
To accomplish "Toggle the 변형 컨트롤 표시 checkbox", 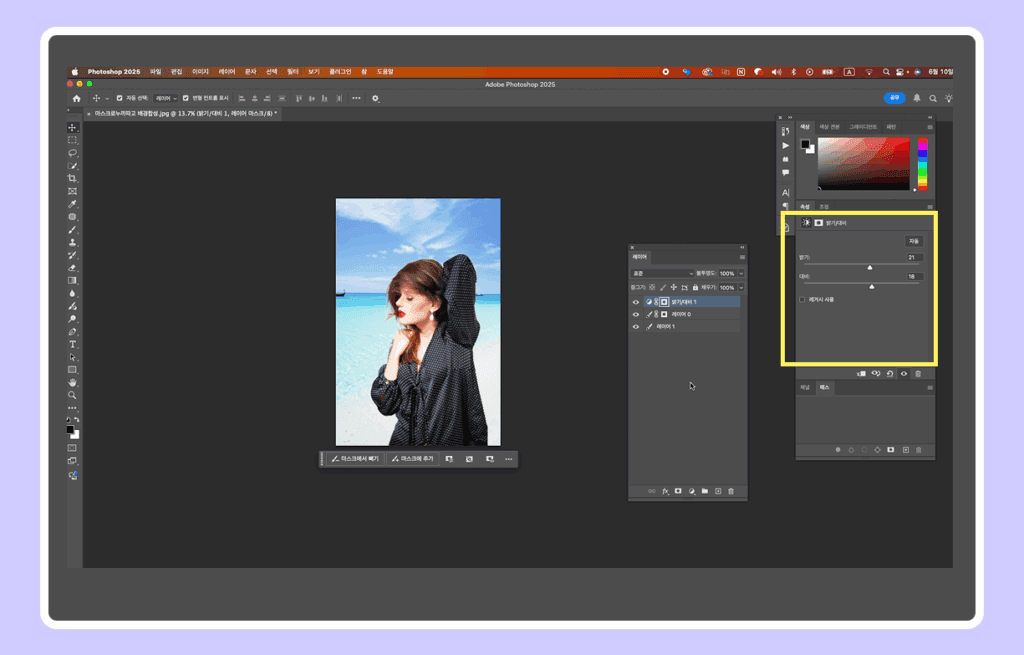I will coord(185,99).
